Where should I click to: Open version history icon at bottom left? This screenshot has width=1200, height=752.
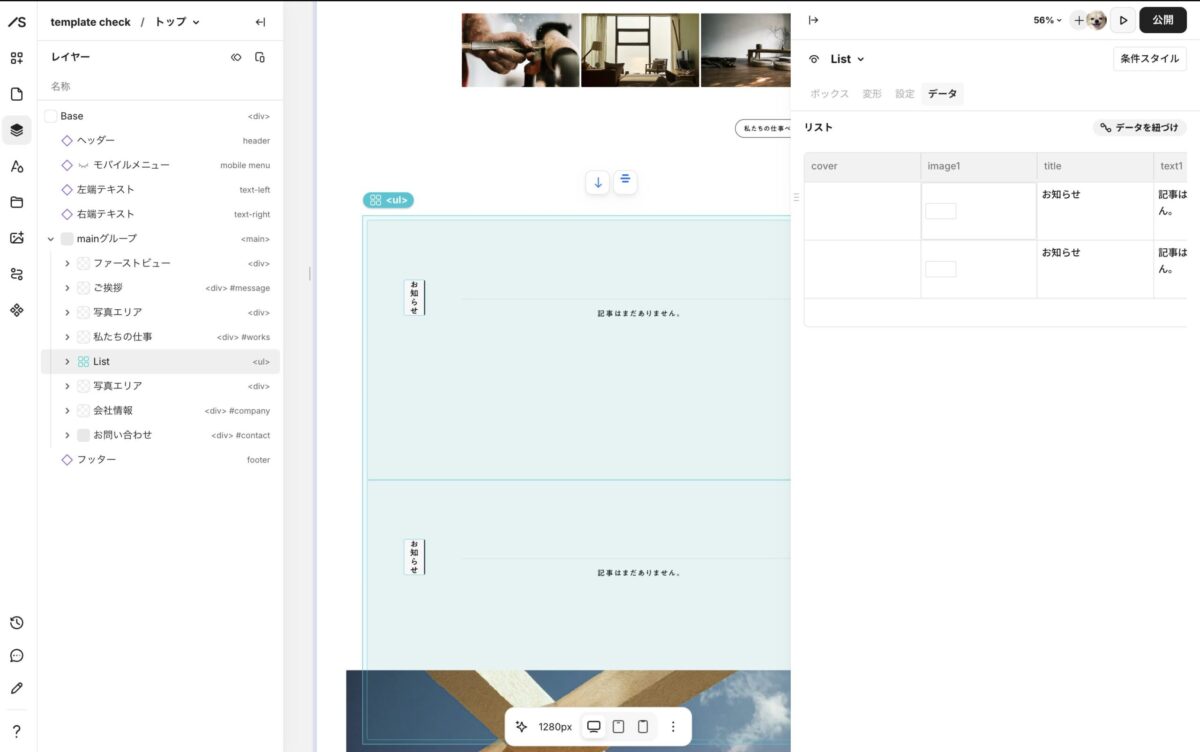tap(17, 623)
